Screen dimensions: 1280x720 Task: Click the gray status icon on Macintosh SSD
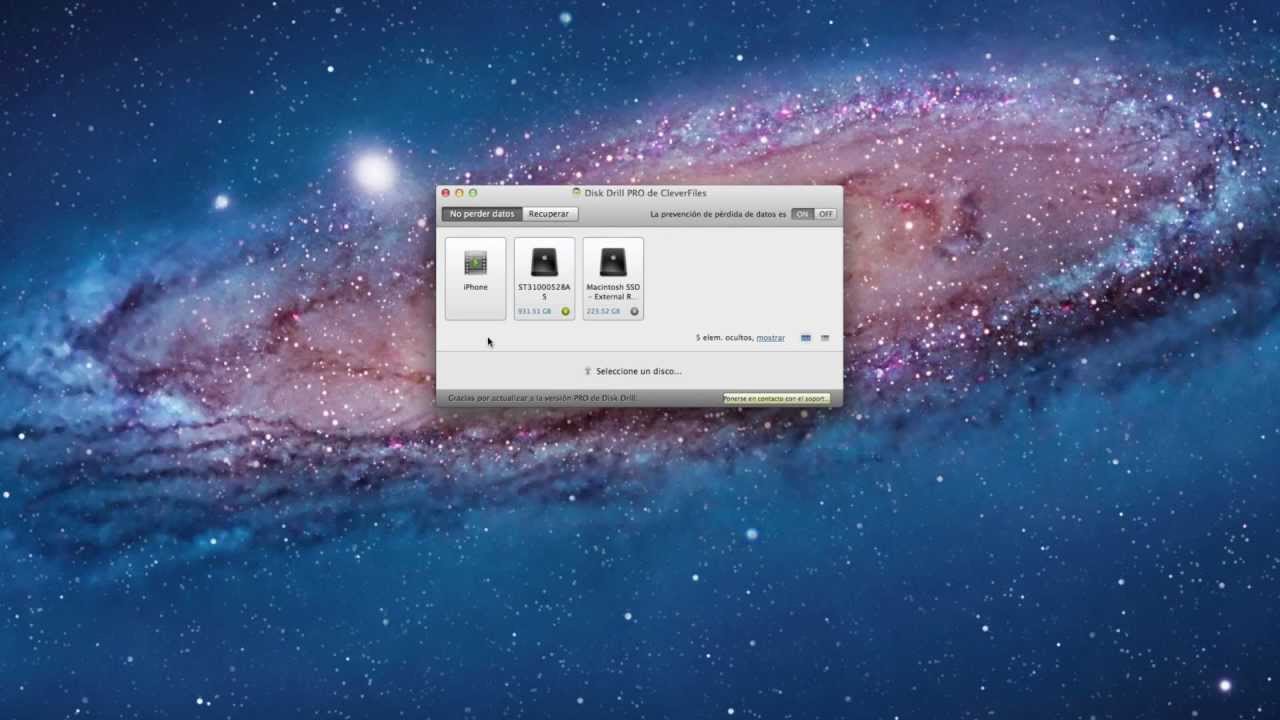coord(634,311)
